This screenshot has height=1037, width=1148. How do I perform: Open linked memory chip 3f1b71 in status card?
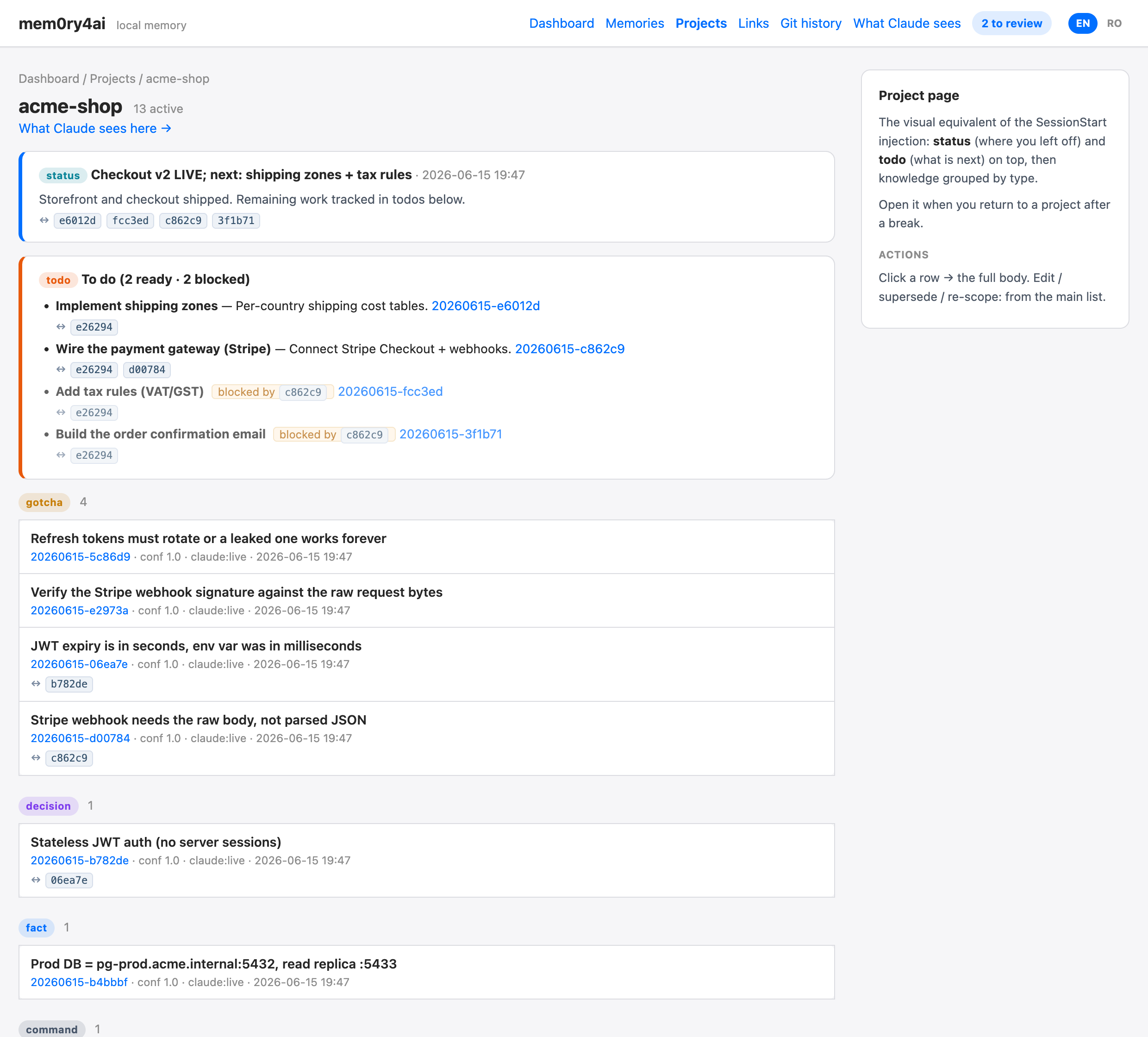click(x=236, y=220)
